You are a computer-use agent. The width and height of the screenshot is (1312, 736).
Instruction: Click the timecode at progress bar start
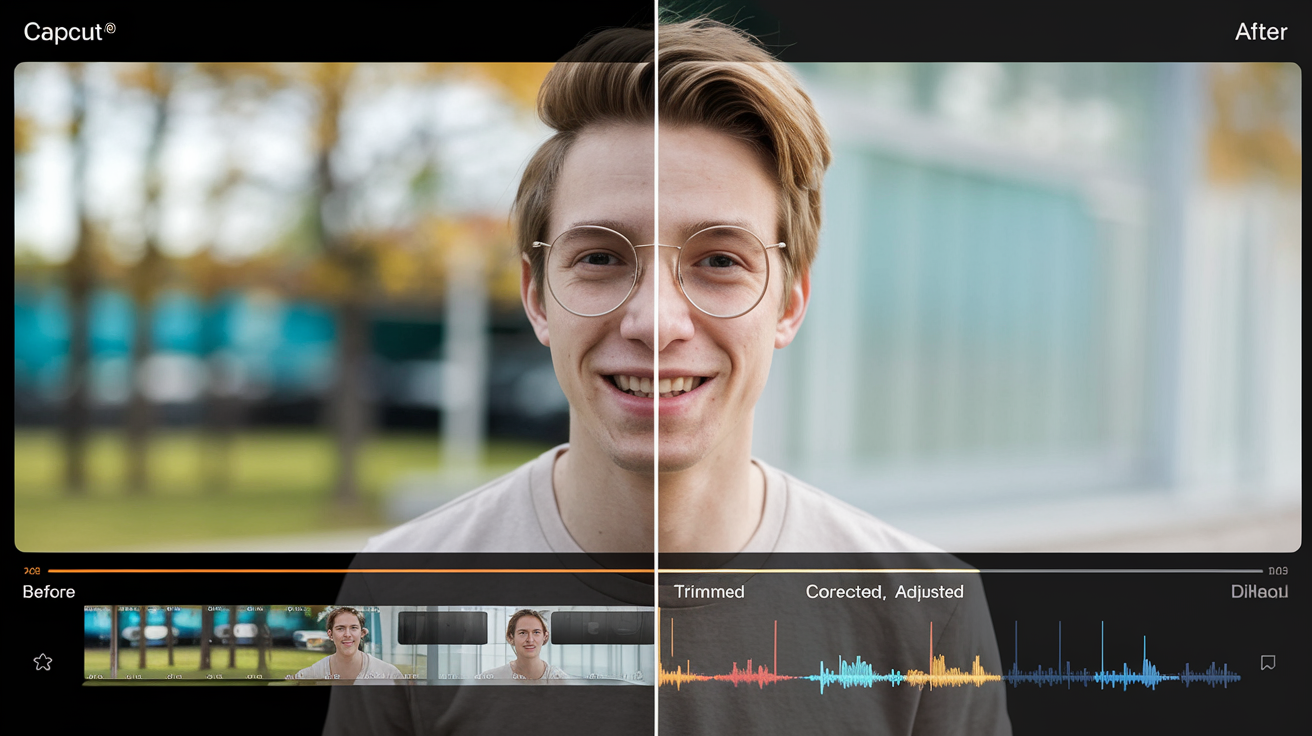(x=32, y=571)
